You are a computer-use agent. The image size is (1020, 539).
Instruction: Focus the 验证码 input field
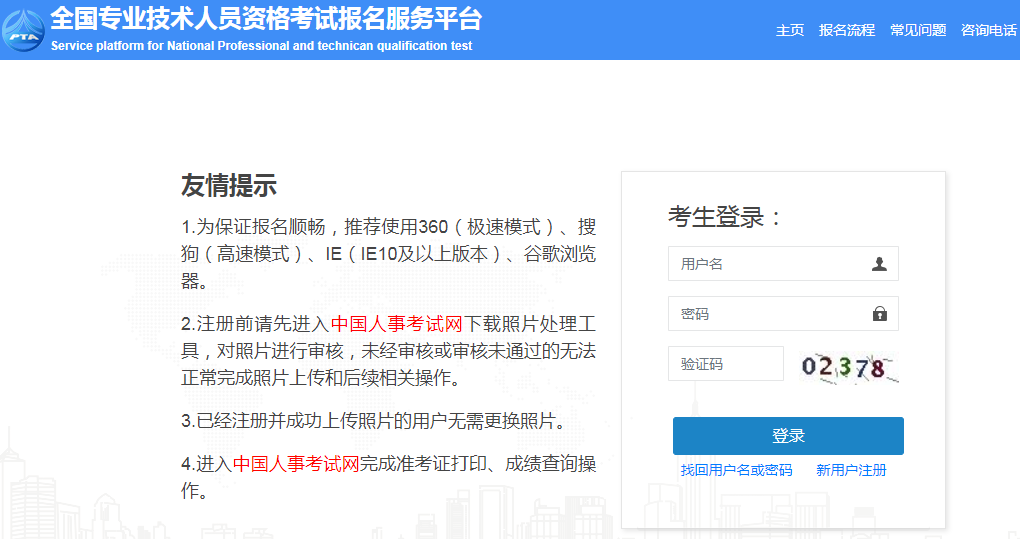725,363
